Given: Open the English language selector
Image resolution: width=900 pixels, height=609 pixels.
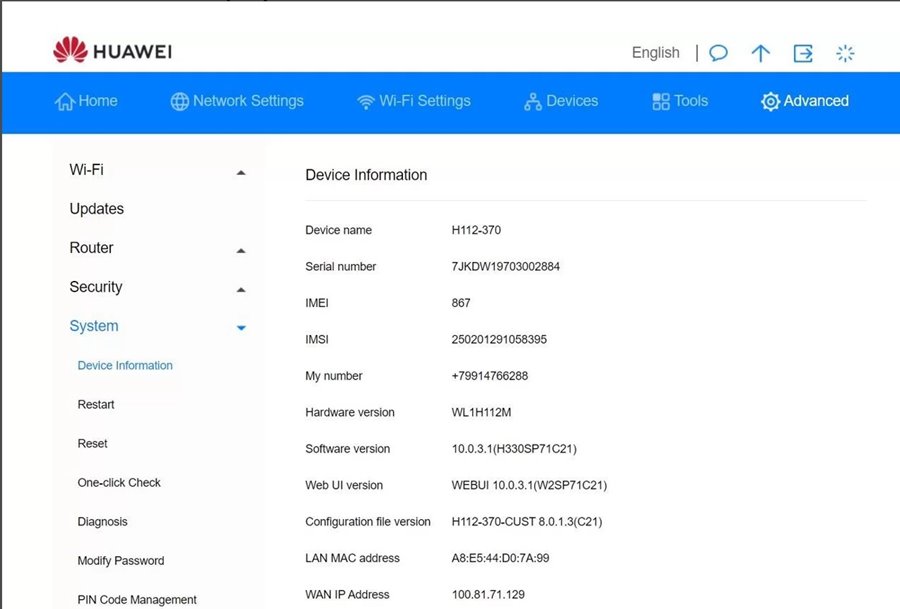Looking at the screenshot, I should pyautogui.click(x=655, y=53).
